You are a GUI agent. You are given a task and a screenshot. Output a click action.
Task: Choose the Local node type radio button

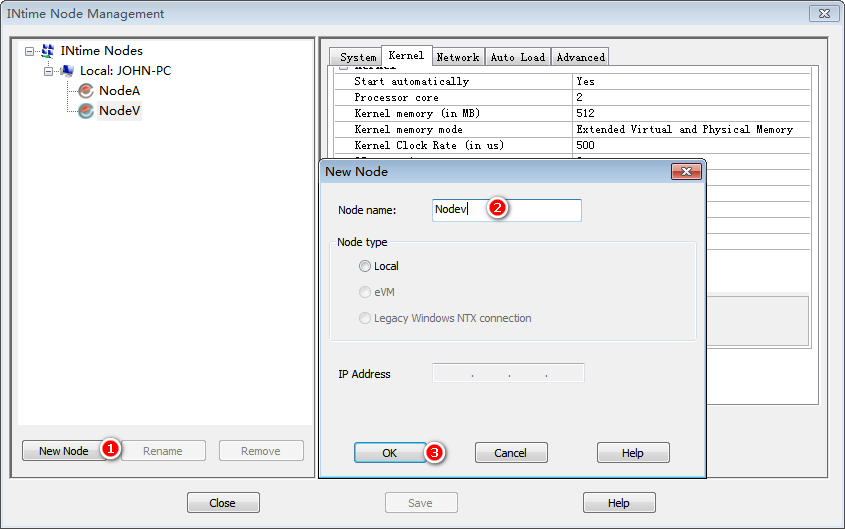tap(365, 266)
